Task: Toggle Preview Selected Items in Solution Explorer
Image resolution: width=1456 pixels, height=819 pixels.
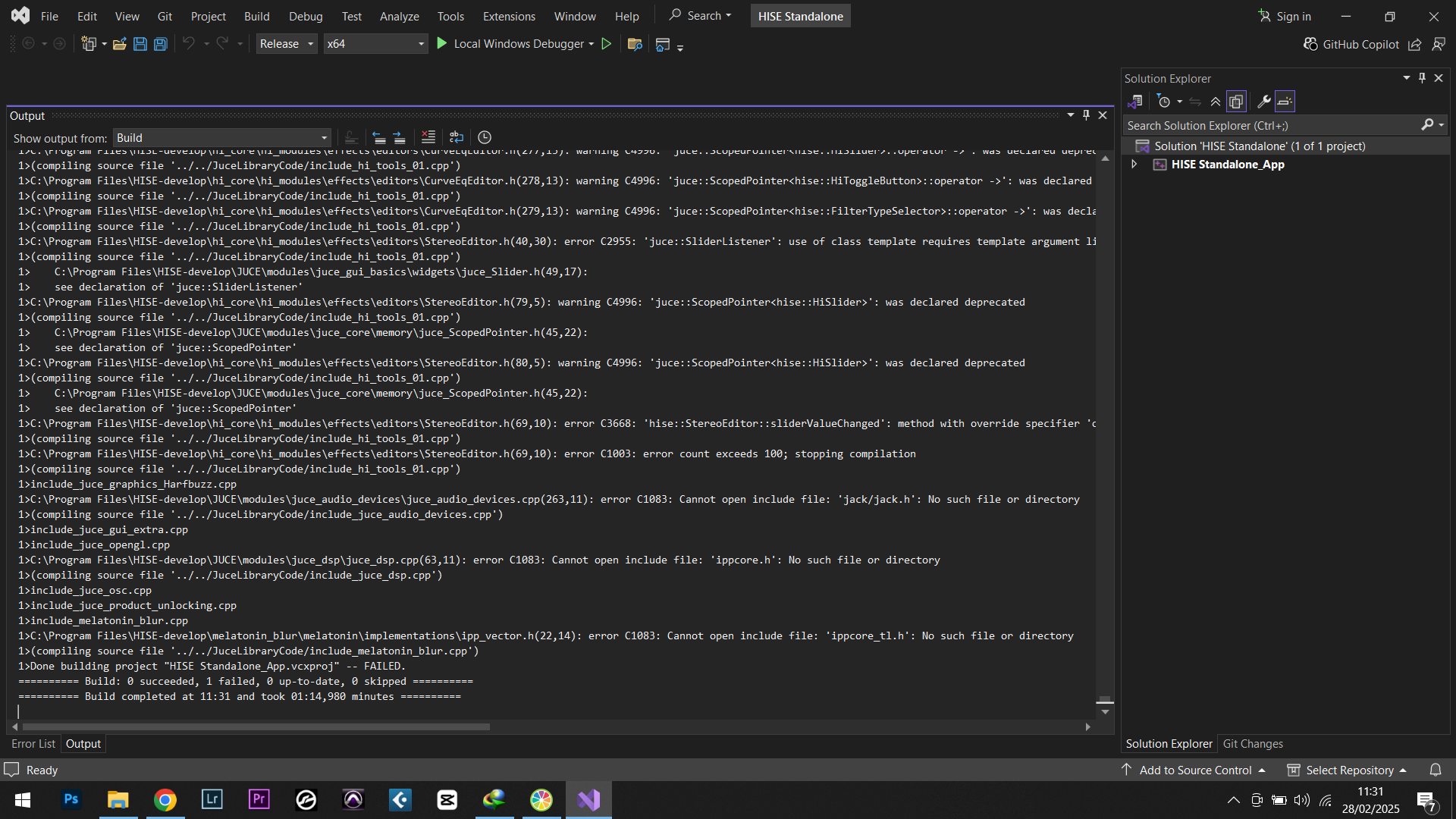Action: [x=1285, y=101]
